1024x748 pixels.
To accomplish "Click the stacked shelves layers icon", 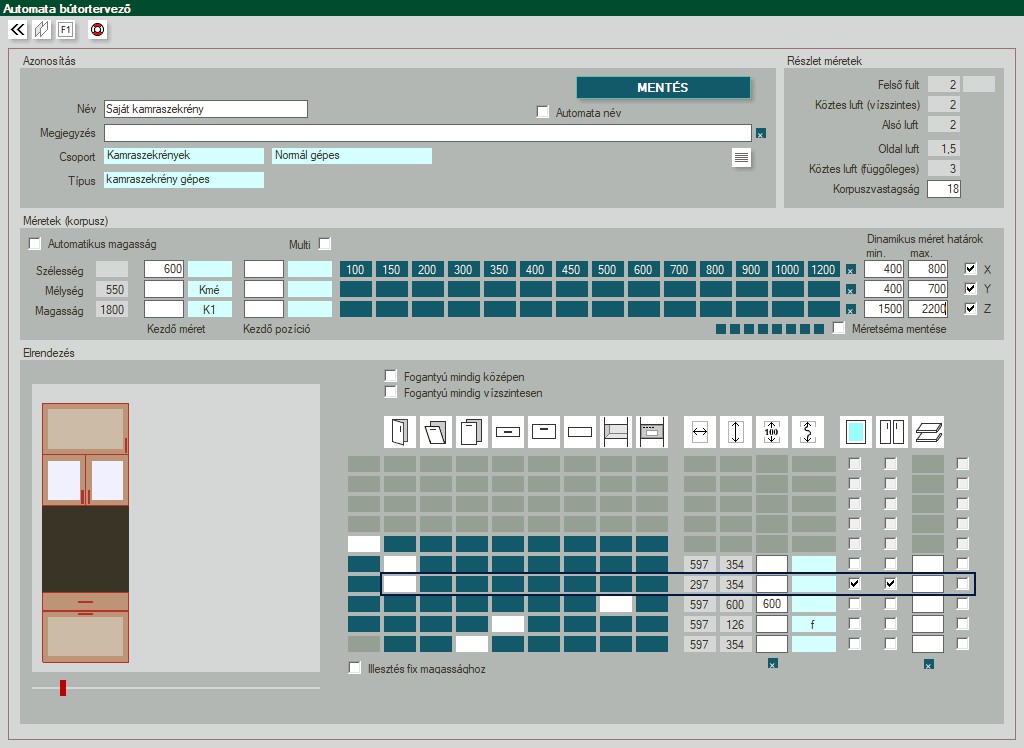I will pos(928,432).
